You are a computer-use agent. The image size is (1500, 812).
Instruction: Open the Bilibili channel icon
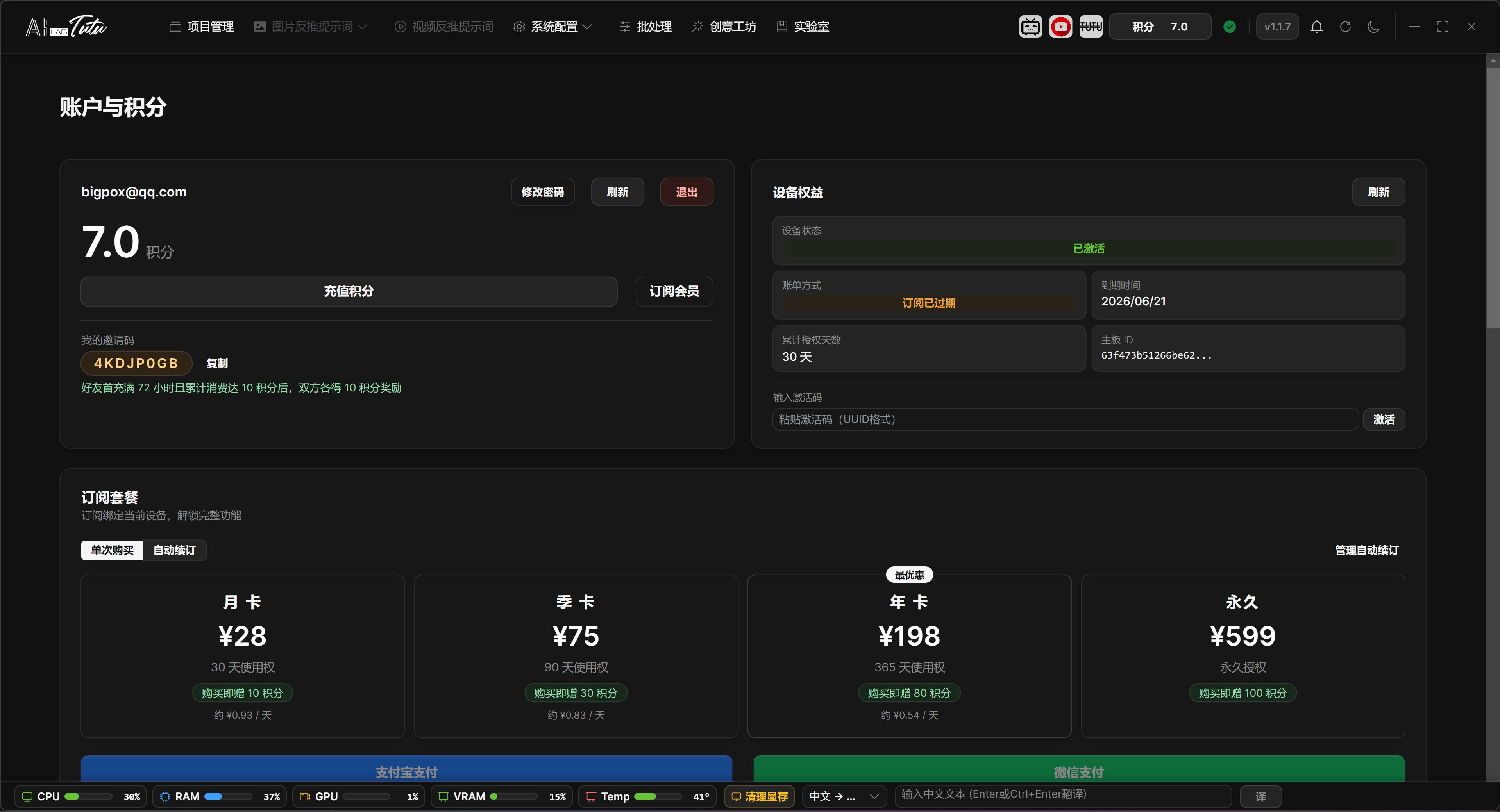point(1030,27)
